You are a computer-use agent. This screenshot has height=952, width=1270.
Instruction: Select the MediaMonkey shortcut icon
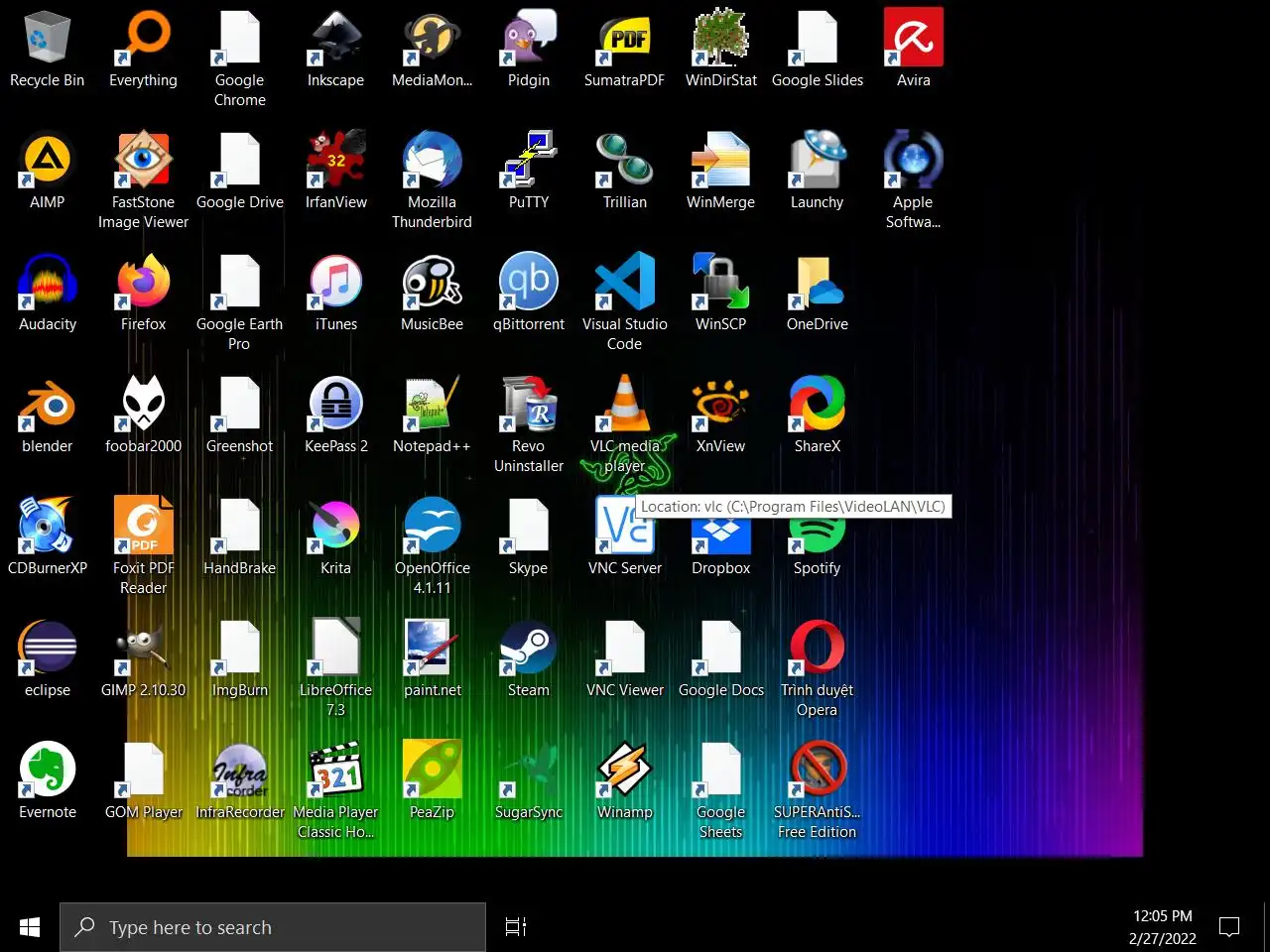click(432, 38)
